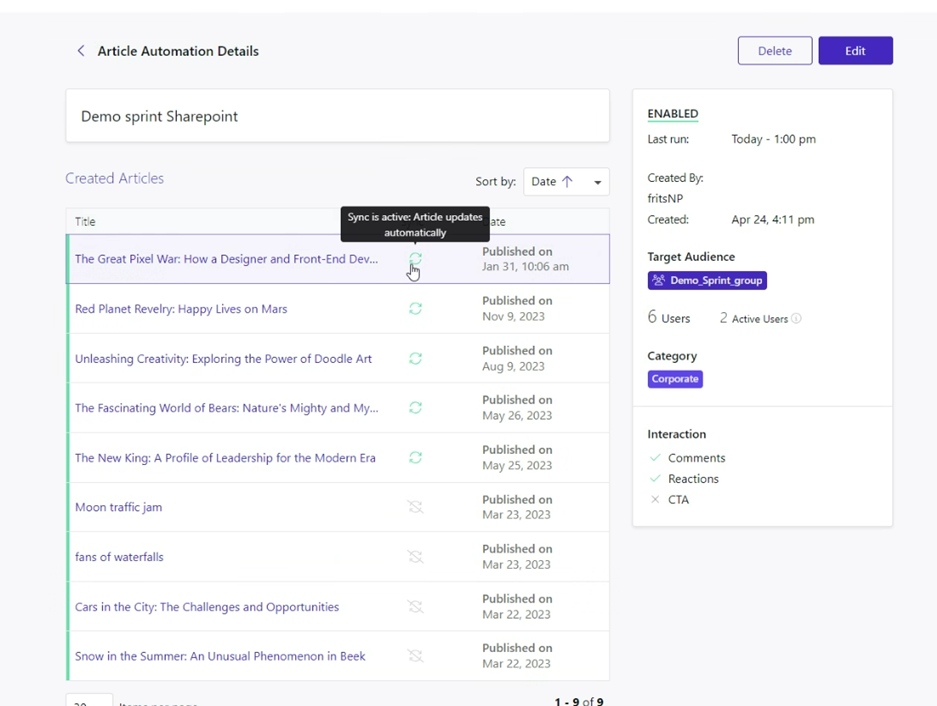The width and height of the screenshot is (937, 706).
Task: Click the sync icon for The Great Pixel War
Action: (415, 258)
